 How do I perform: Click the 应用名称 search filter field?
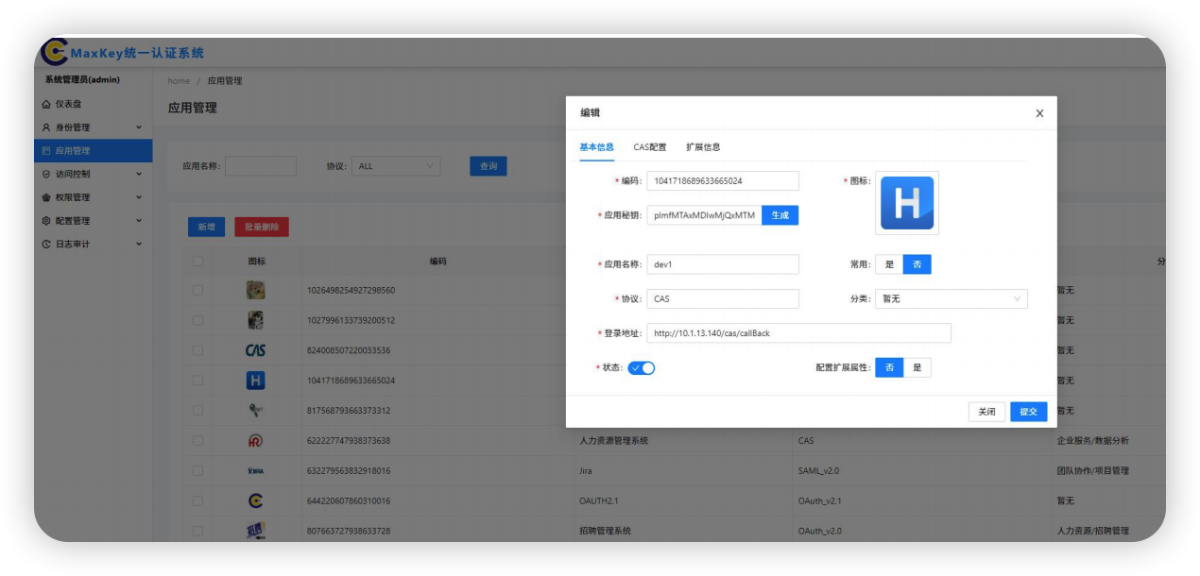tap(261, 166)
